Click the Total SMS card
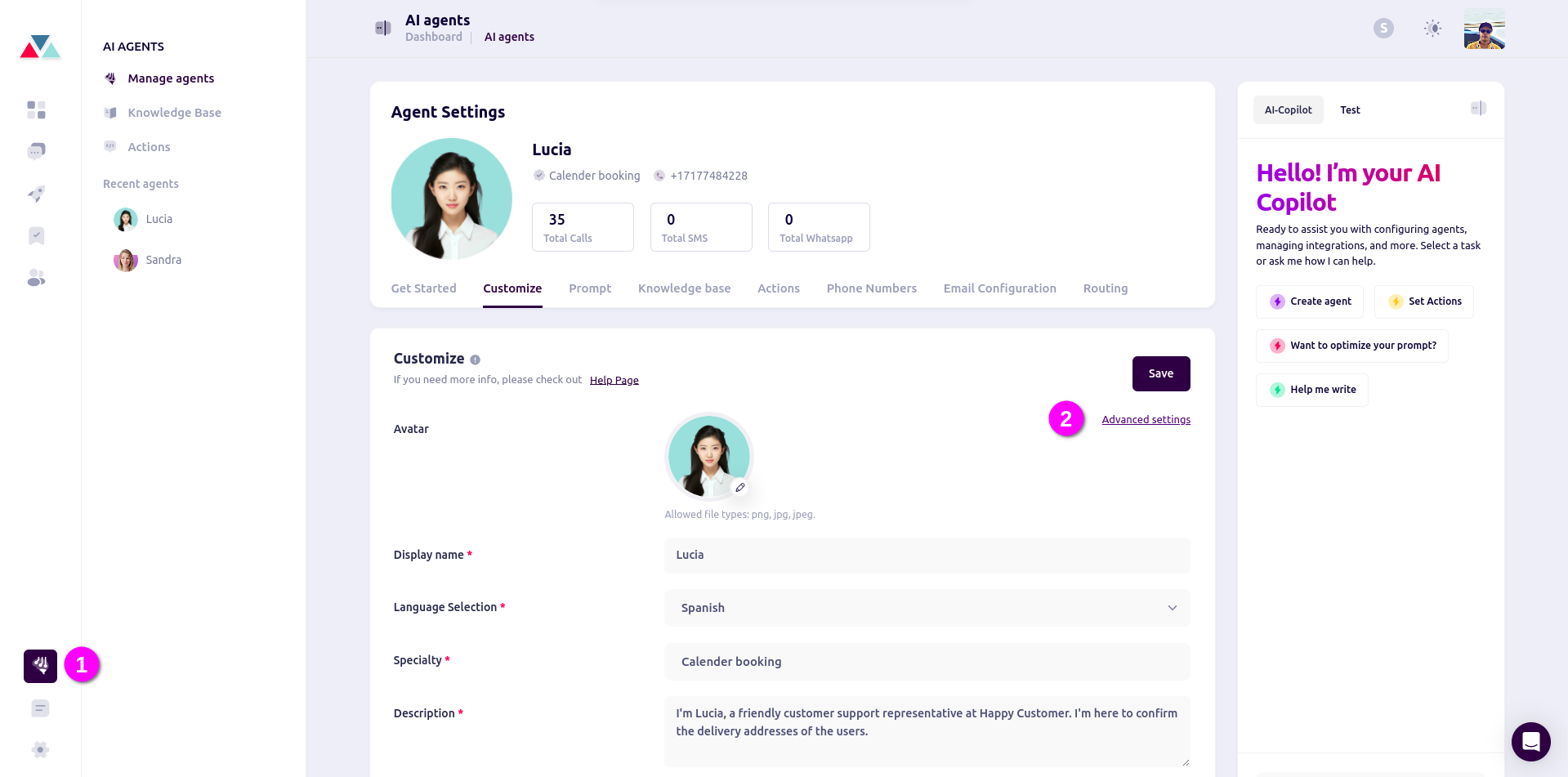This screenshot has width=1568, height=777. tap(700, 227)
